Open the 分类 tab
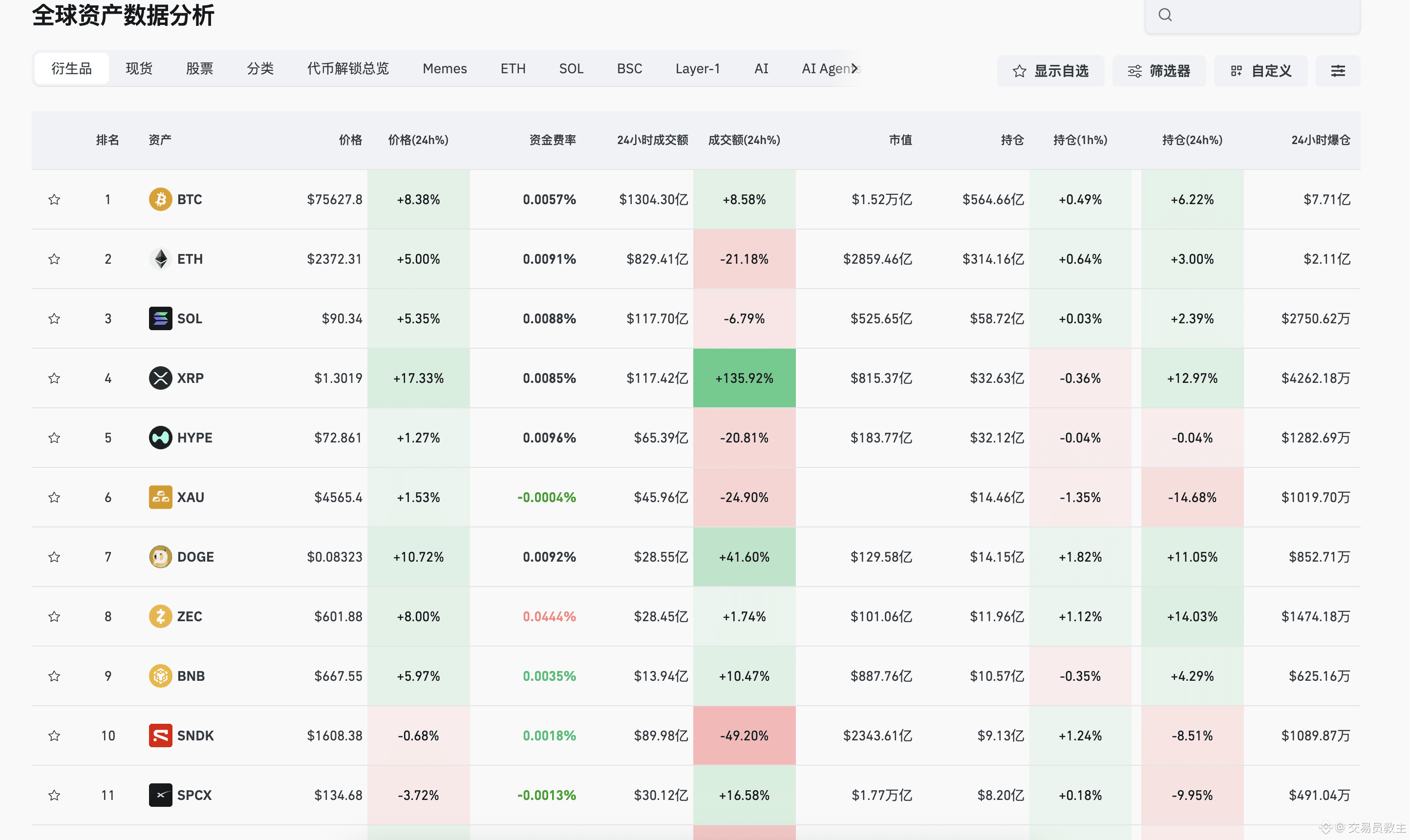The width and height of the screenshot is (1410, 840). [260, 68]
